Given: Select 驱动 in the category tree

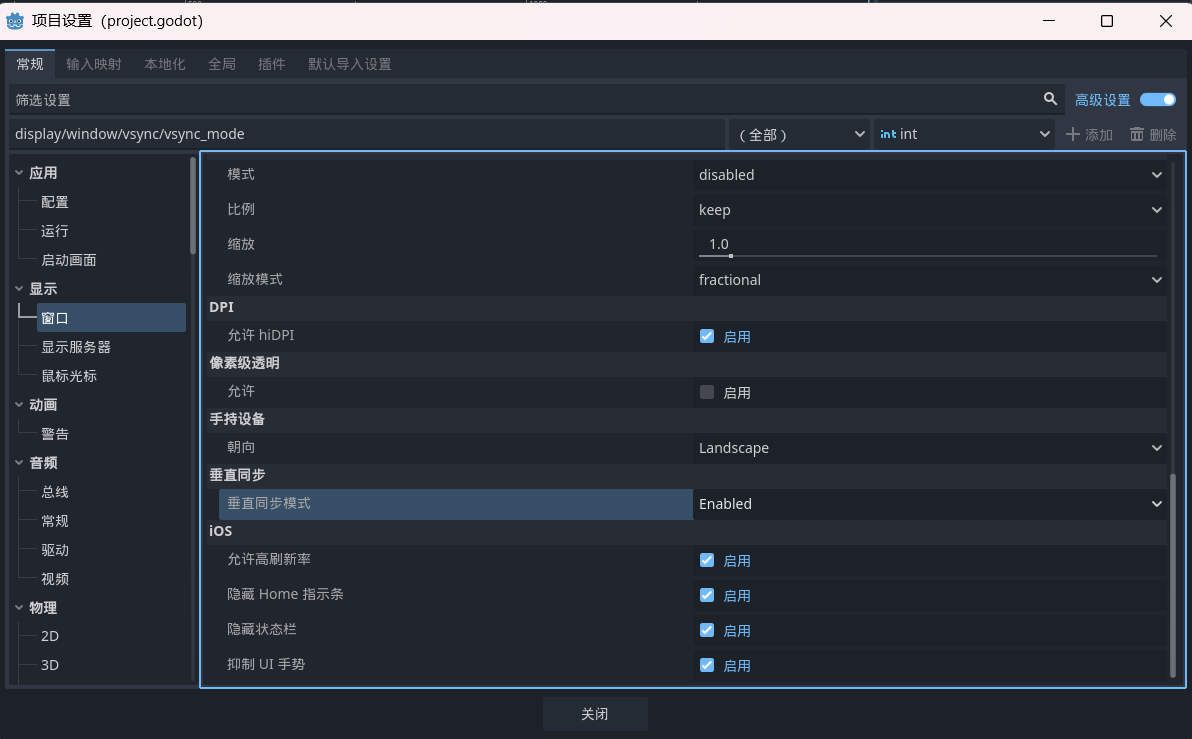Looking at the screenshot, I should (55, 550).
